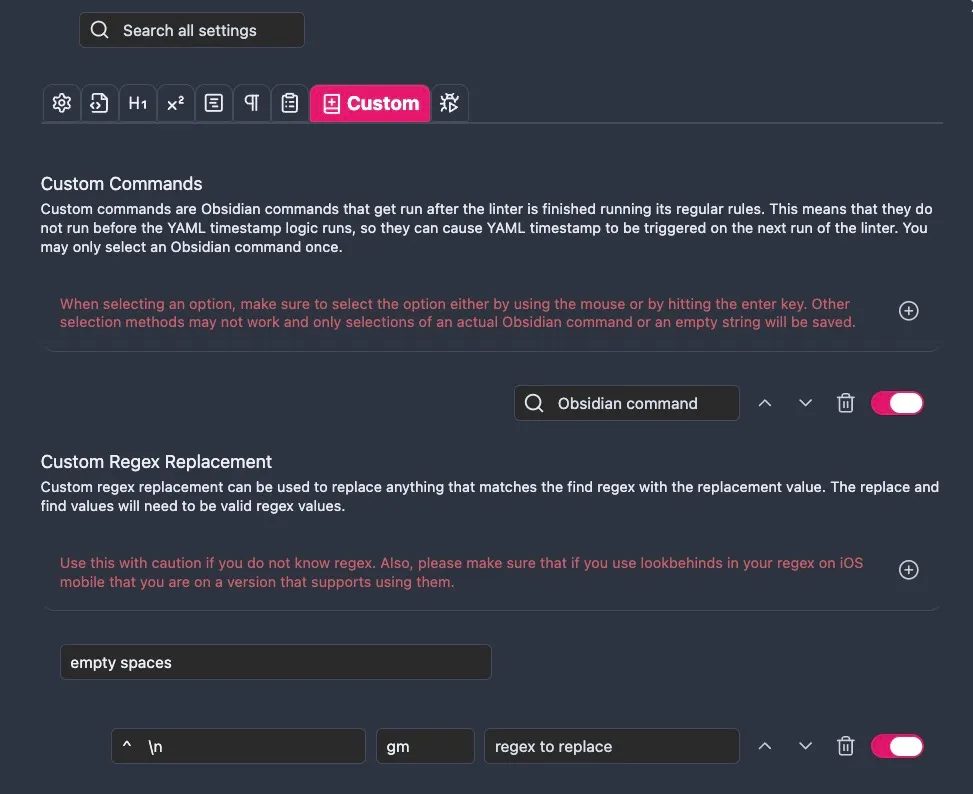Select the Spacing tab pilcrow icon
The width and height of the screenshot is (973, 794).
[251, 102]
